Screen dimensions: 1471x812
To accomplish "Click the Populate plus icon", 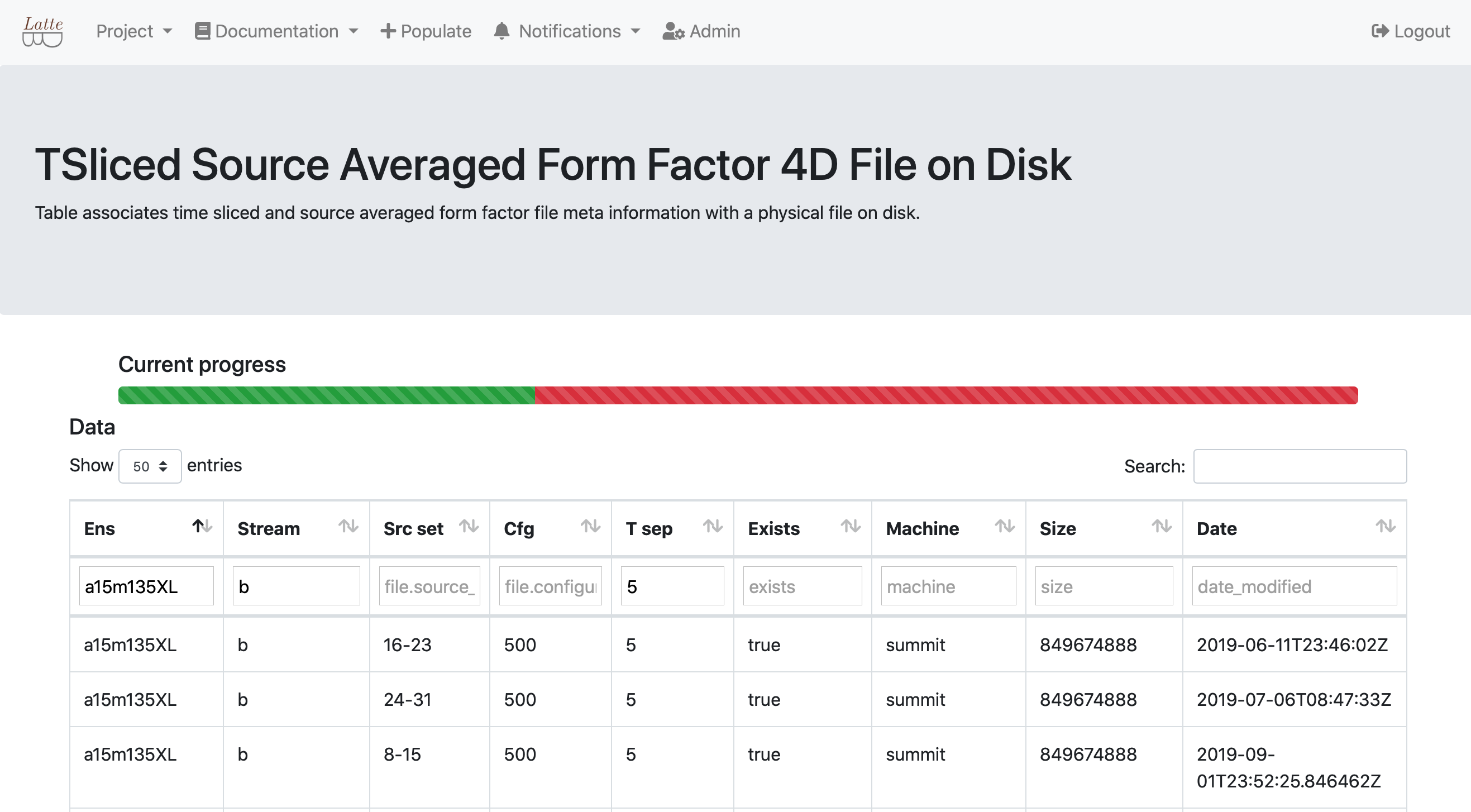I will coord(388,31).
